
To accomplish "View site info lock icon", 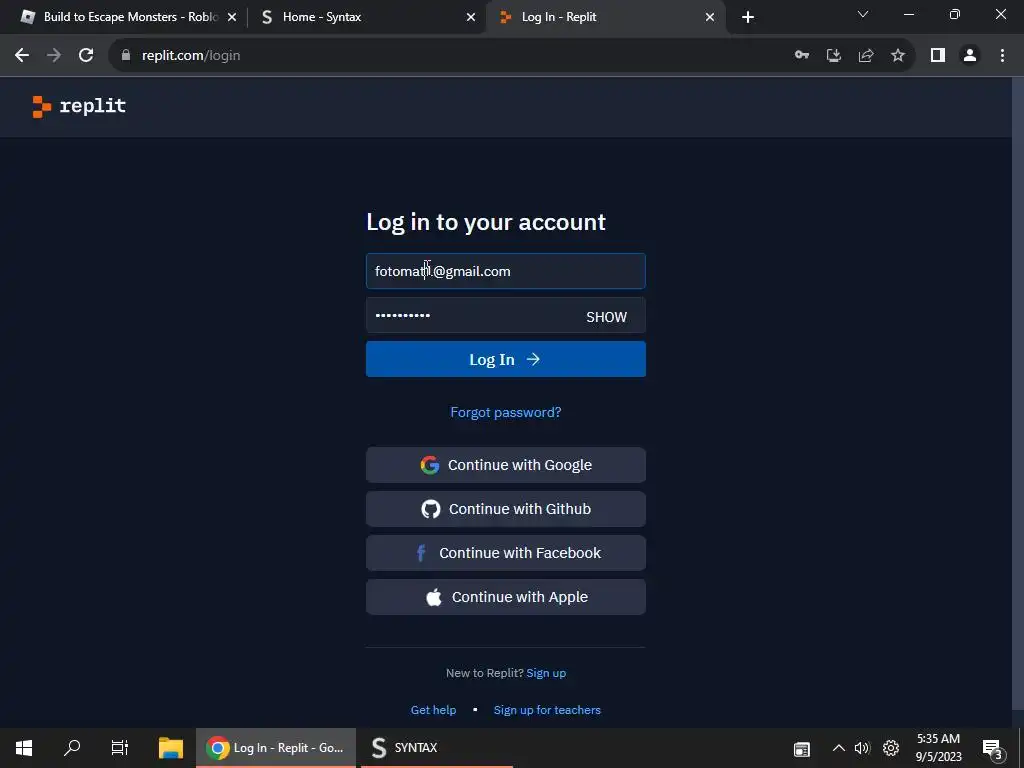I will click(126, 56).
